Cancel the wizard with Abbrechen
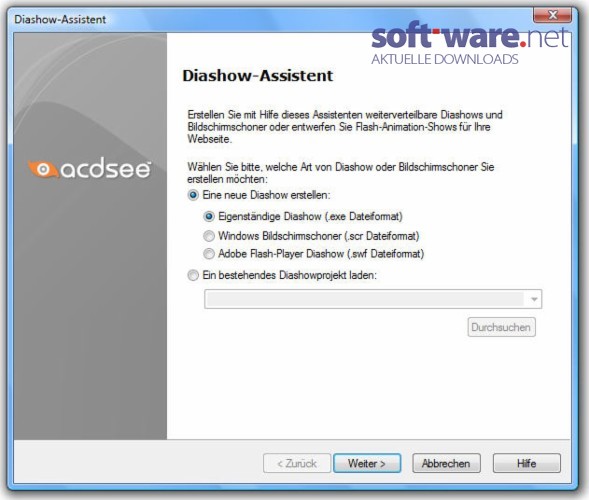Screen dimensions: 589x500 446,463
